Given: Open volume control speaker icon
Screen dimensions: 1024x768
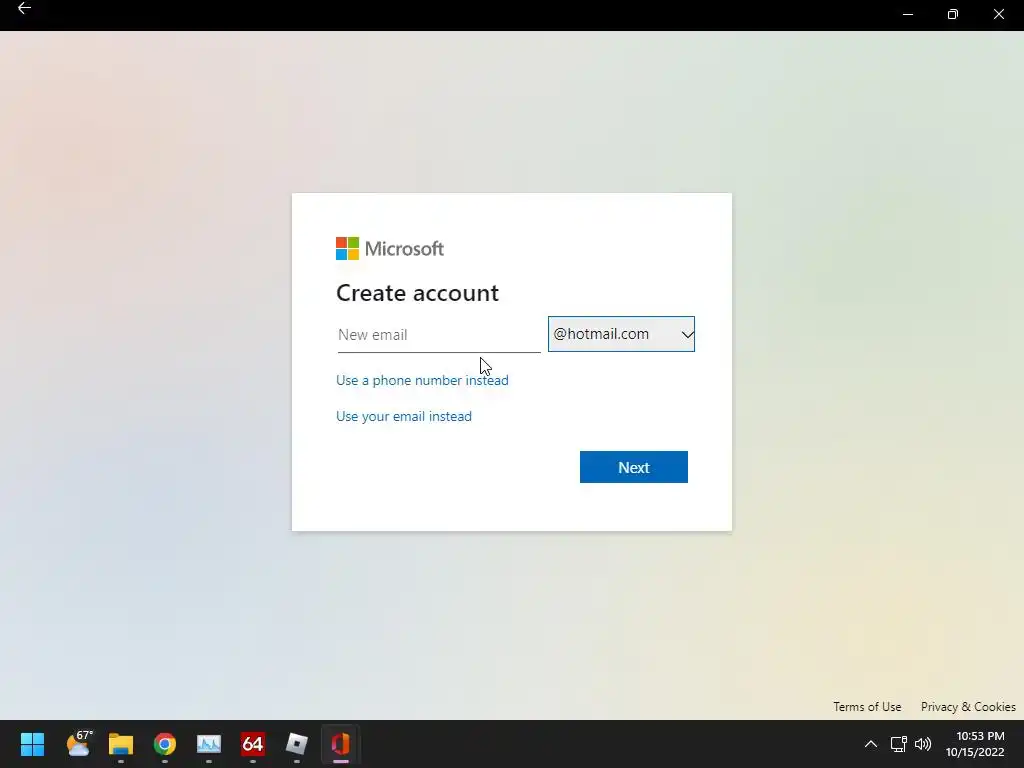Looking at the screenshot, I should (923, 744).
